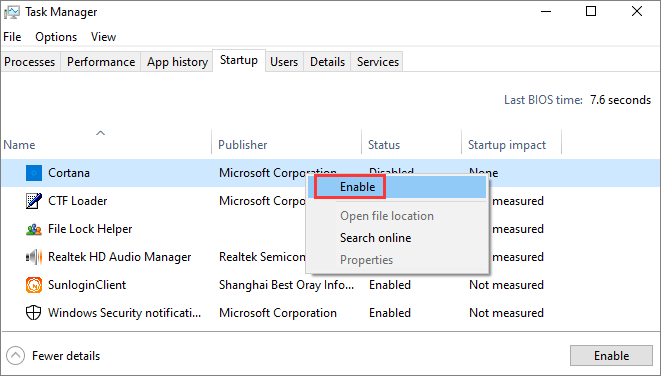Click the Enable button at bottom right

[x=611, y=356]
